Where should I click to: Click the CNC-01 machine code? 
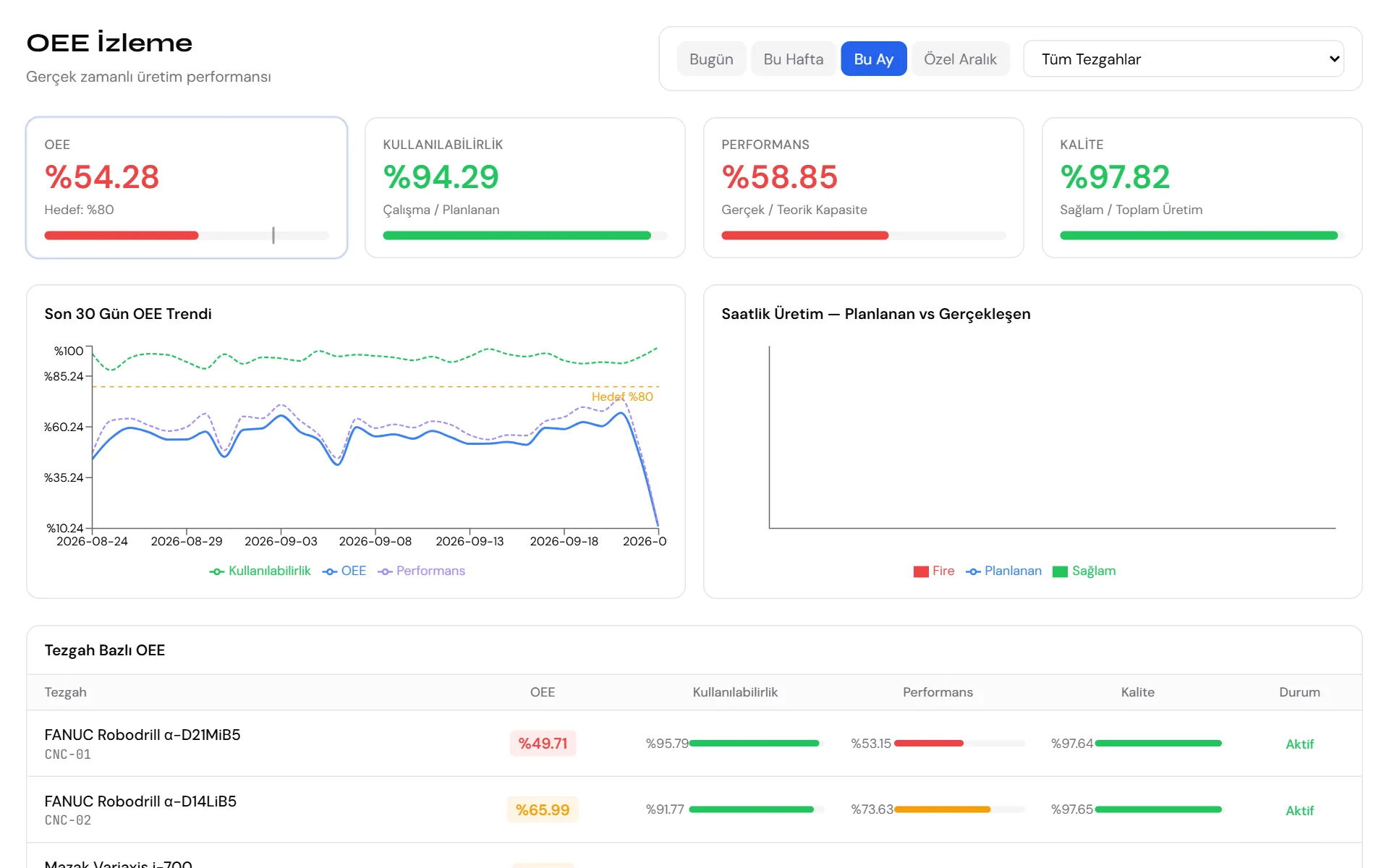68,754
